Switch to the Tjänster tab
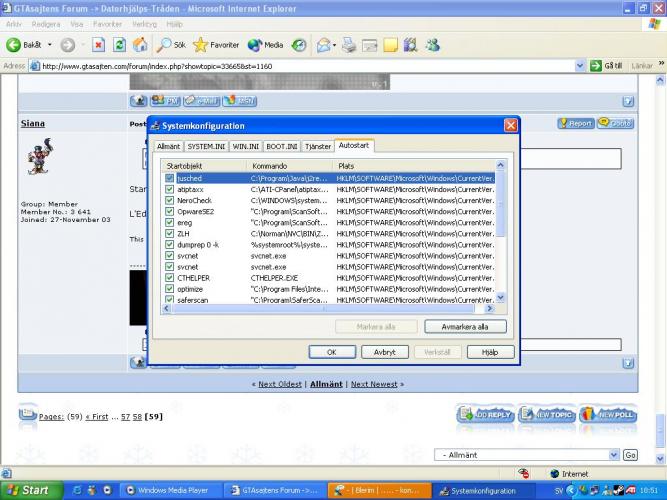The width and height of the screenshot is (667, 500). pyautogui.click(x=317, y=146)
